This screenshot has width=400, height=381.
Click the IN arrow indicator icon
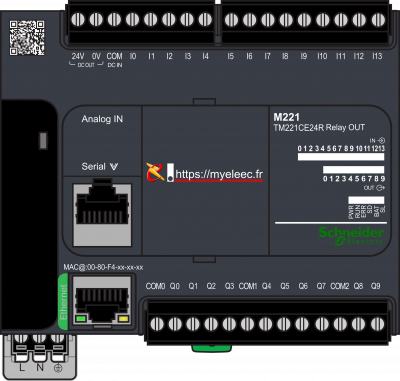tap(382, 141)
